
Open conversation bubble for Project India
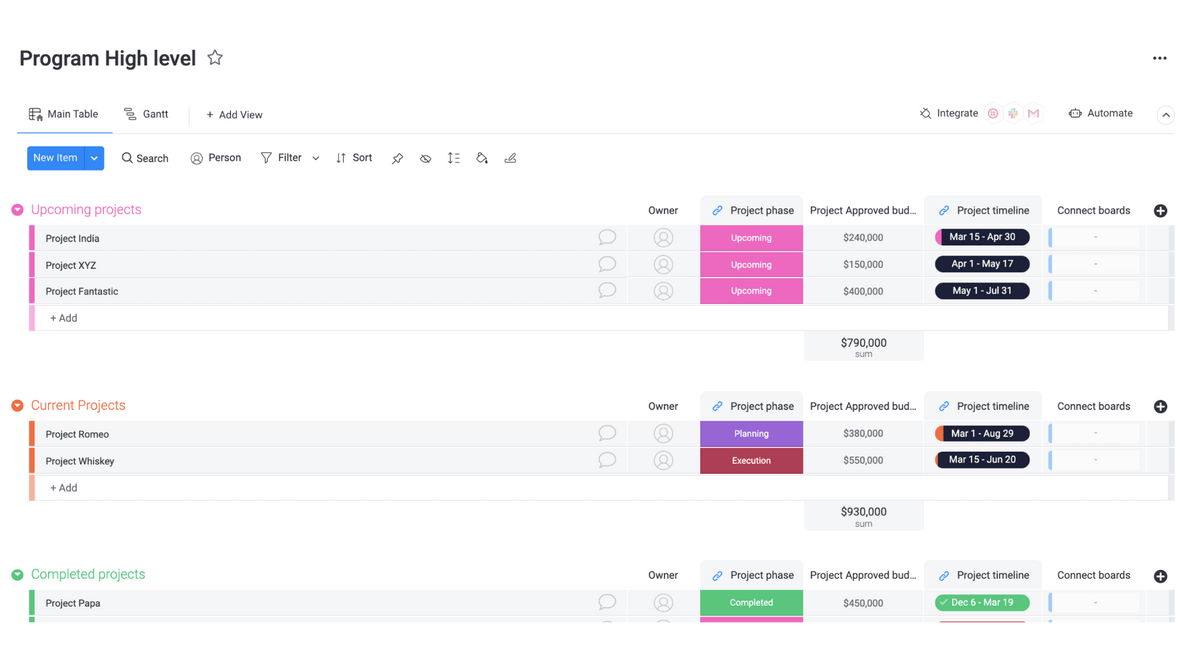607,238
